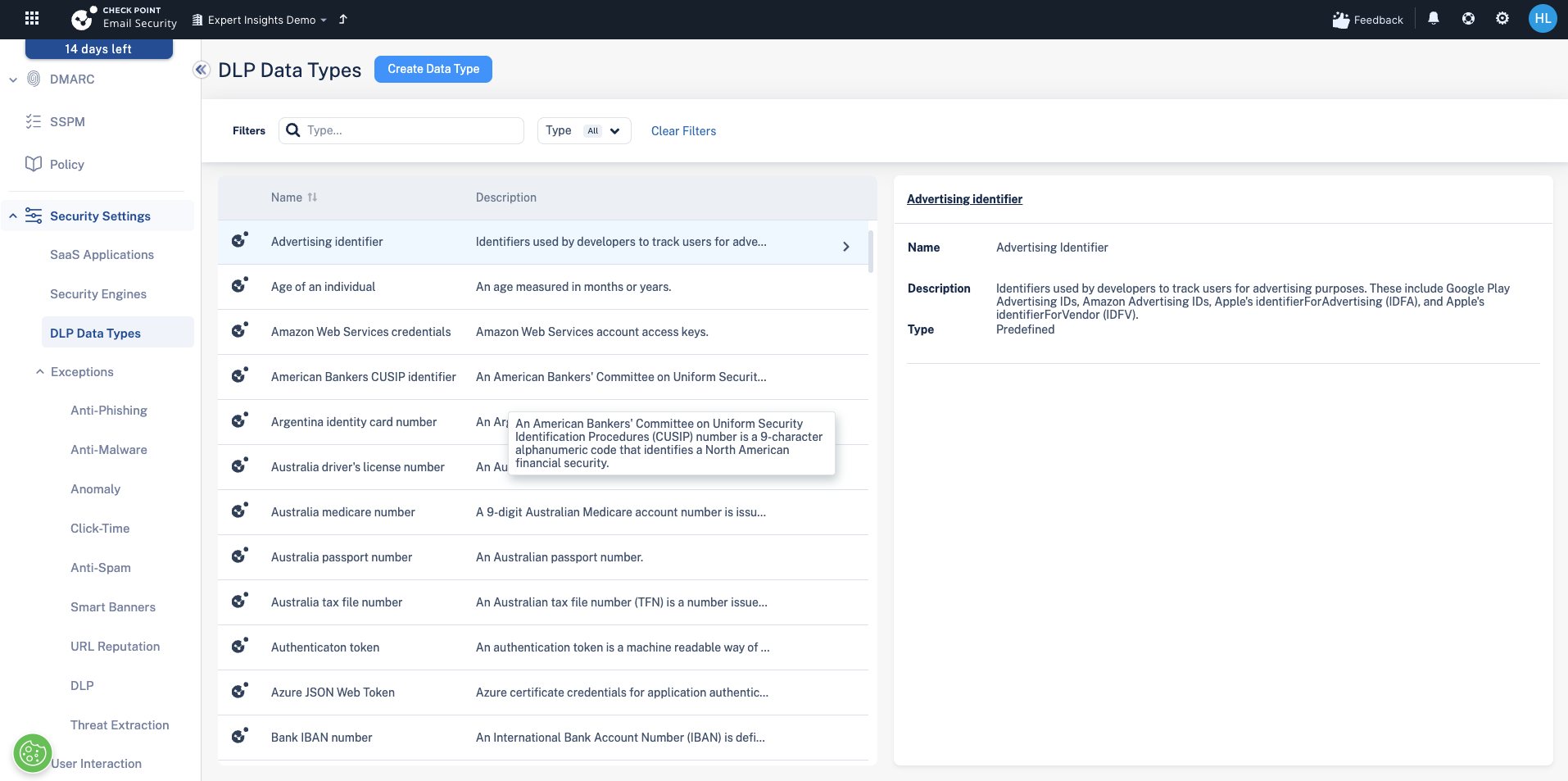This screenshot has height=781, width=1568.
Task: Click the Create Data Type button
Action: click(x=433, y=69)
